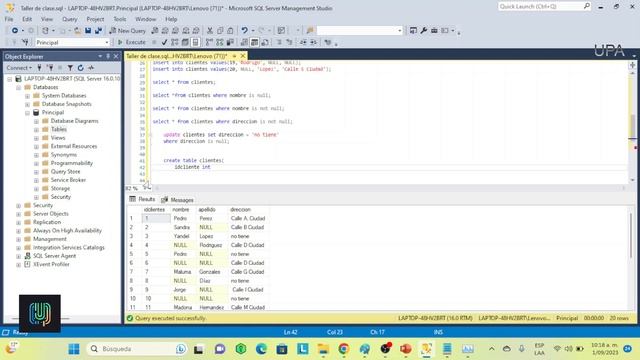Expand the Programmability folder node
640x360 pixels.
coord(36,163)
